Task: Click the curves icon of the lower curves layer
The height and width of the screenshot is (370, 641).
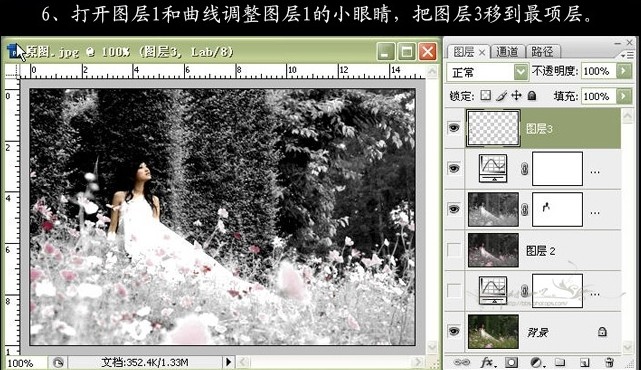Action: (x=493, y=291)
